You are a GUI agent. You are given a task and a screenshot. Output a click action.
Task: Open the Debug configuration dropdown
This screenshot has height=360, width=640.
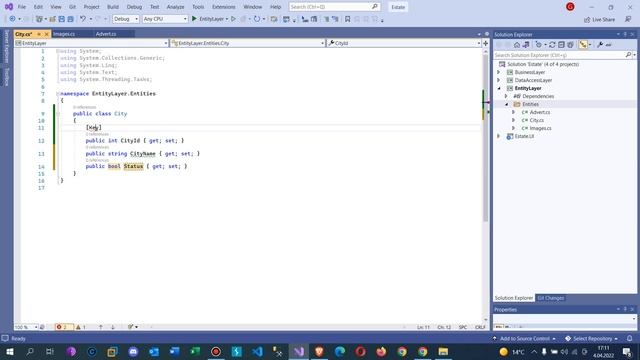point(126,19)
